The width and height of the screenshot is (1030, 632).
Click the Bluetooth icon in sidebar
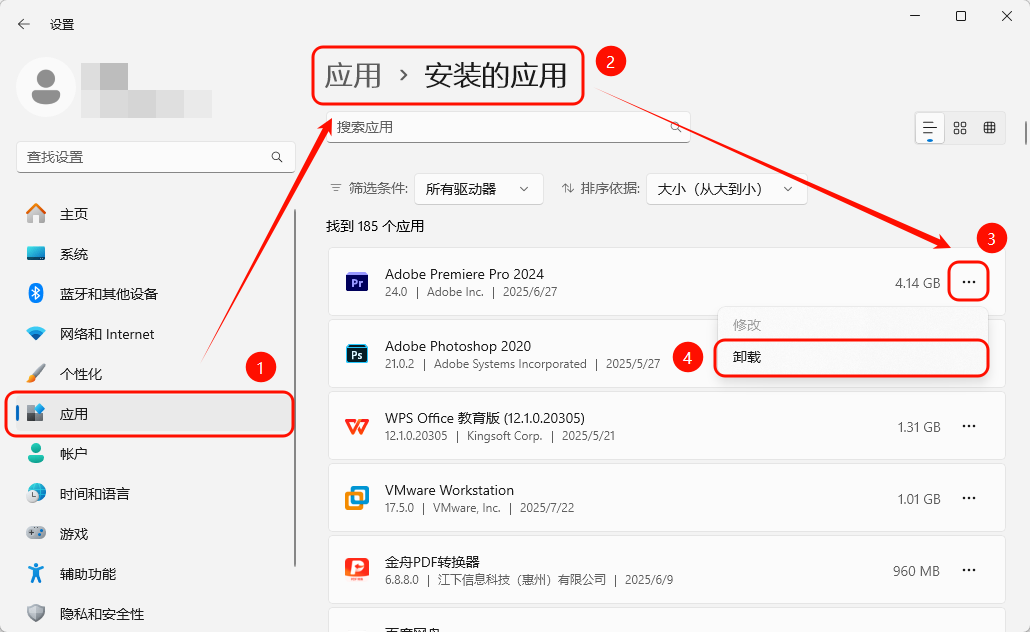[x=36, y=293]
